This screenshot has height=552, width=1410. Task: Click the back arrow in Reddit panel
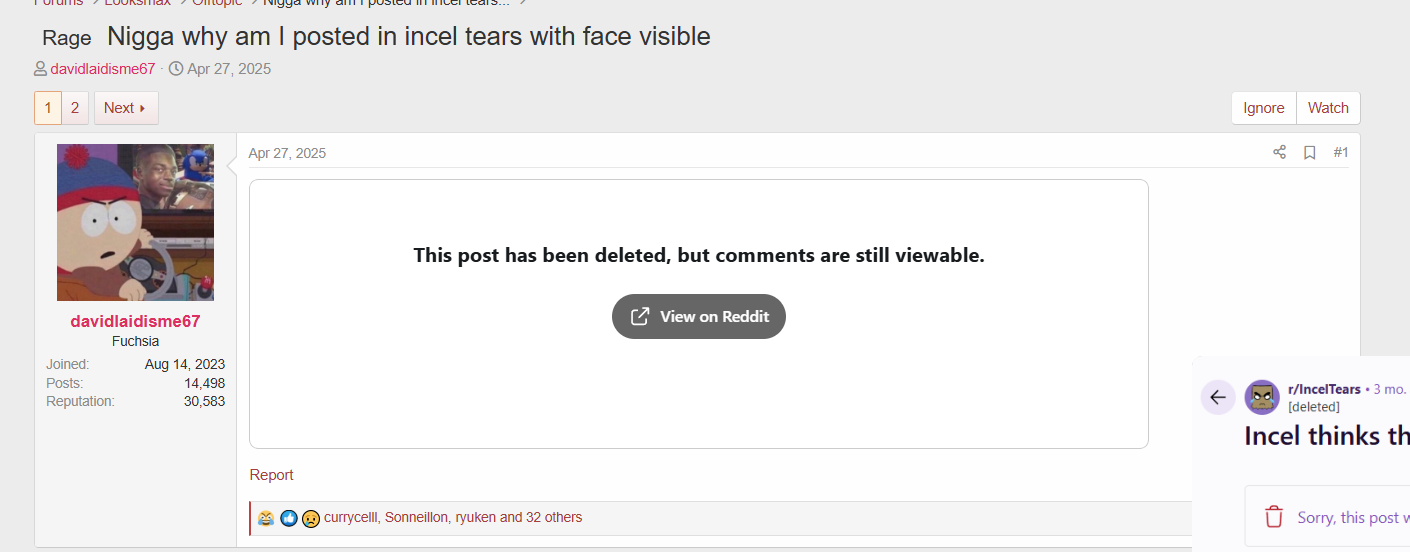1217,397
